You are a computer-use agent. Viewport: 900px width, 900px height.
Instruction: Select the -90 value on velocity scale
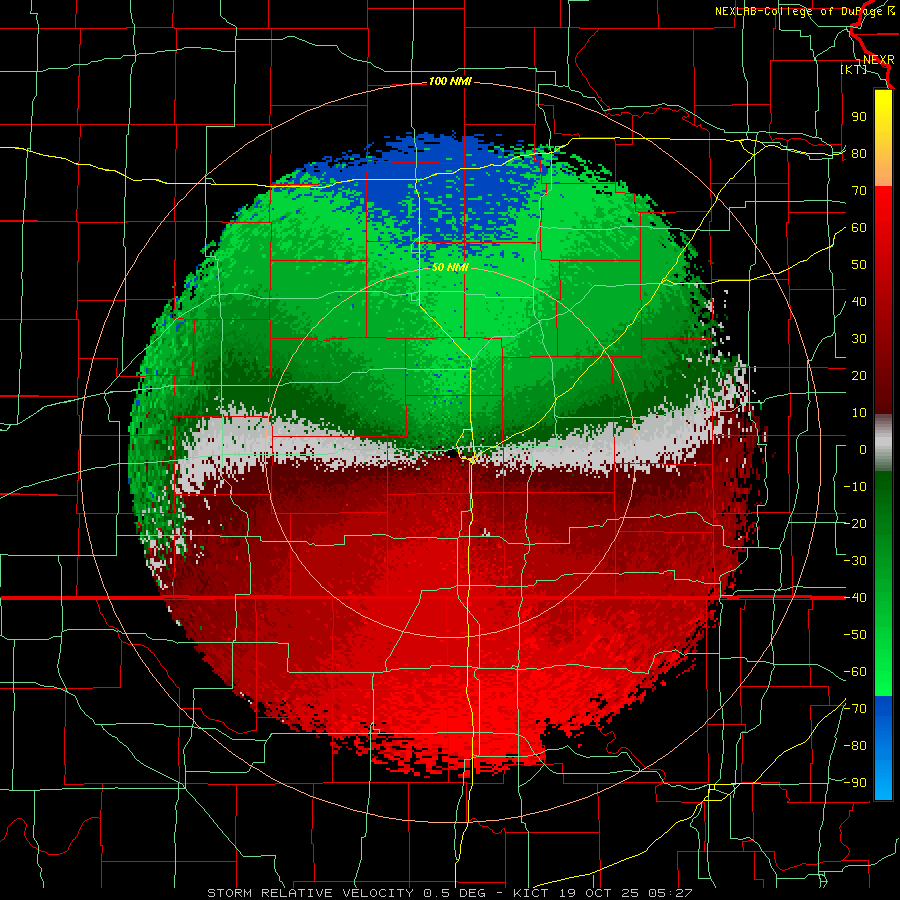[855, 783]
